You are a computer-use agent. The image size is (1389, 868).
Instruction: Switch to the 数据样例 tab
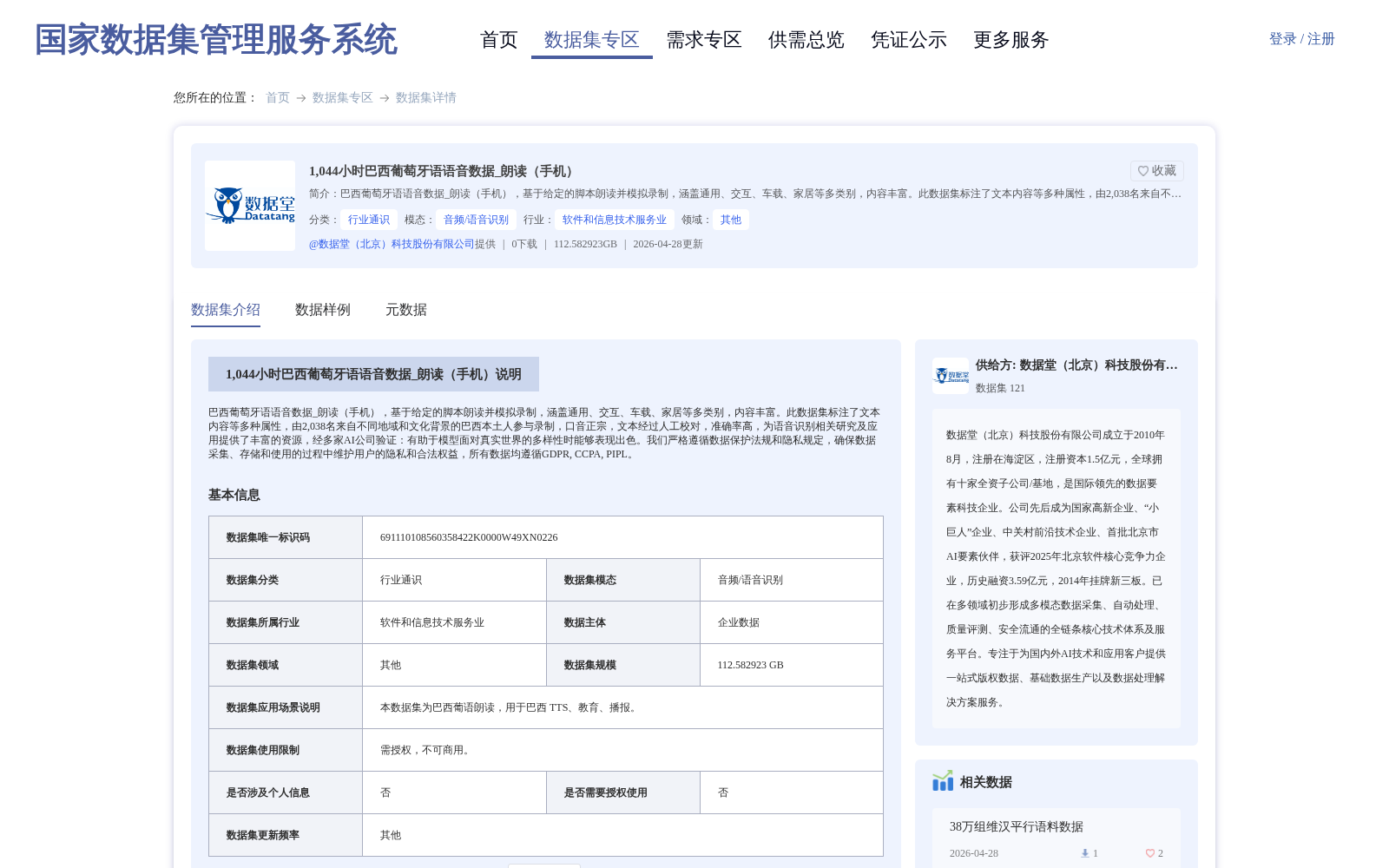point(323,310)
